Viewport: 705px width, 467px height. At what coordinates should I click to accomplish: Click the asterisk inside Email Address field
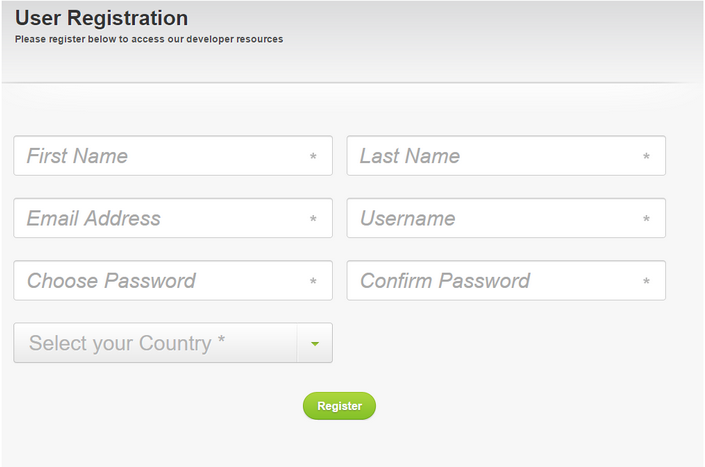click(x=313, y=219)
